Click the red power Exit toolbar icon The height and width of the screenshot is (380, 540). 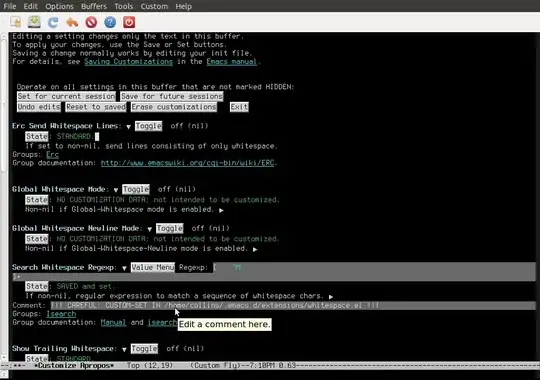(129, 22)
